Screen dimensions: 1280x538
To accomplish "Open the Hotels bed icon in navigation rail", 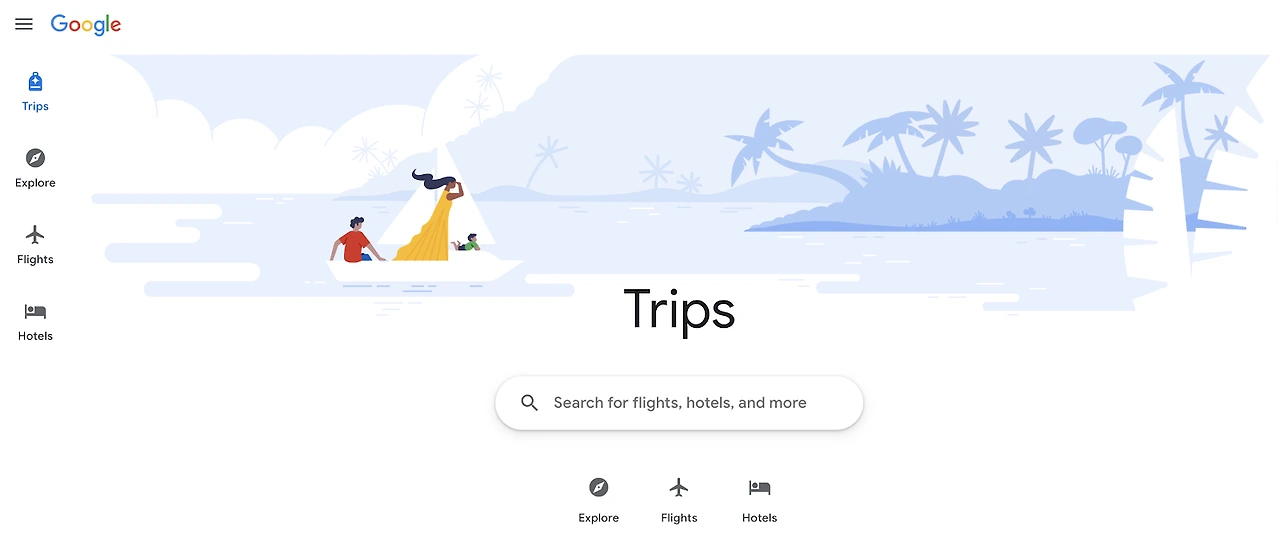I will click(35, 312).
